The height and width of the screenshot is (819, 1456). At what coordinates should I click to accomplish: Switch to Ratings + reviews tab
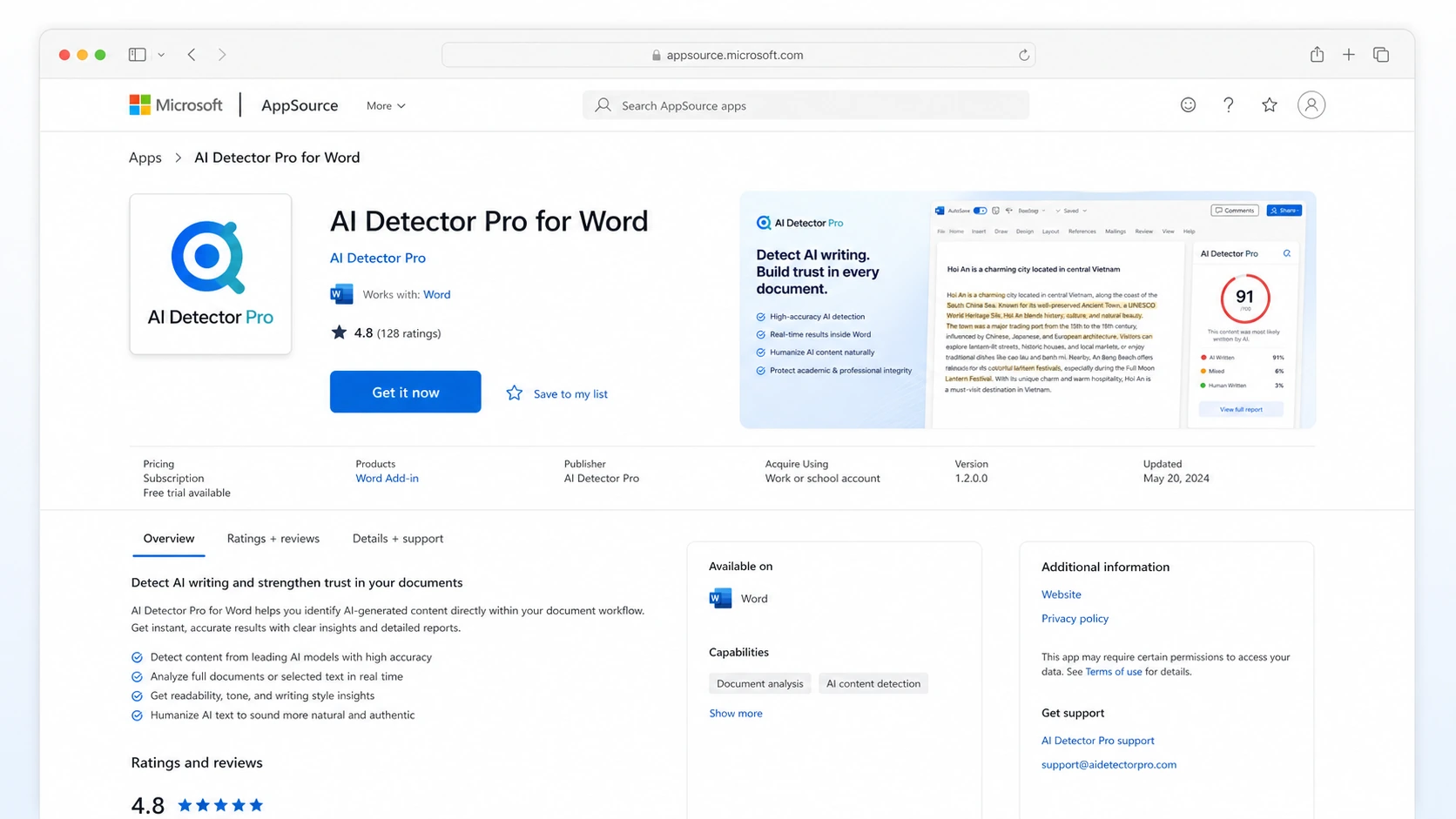[273, 539]
